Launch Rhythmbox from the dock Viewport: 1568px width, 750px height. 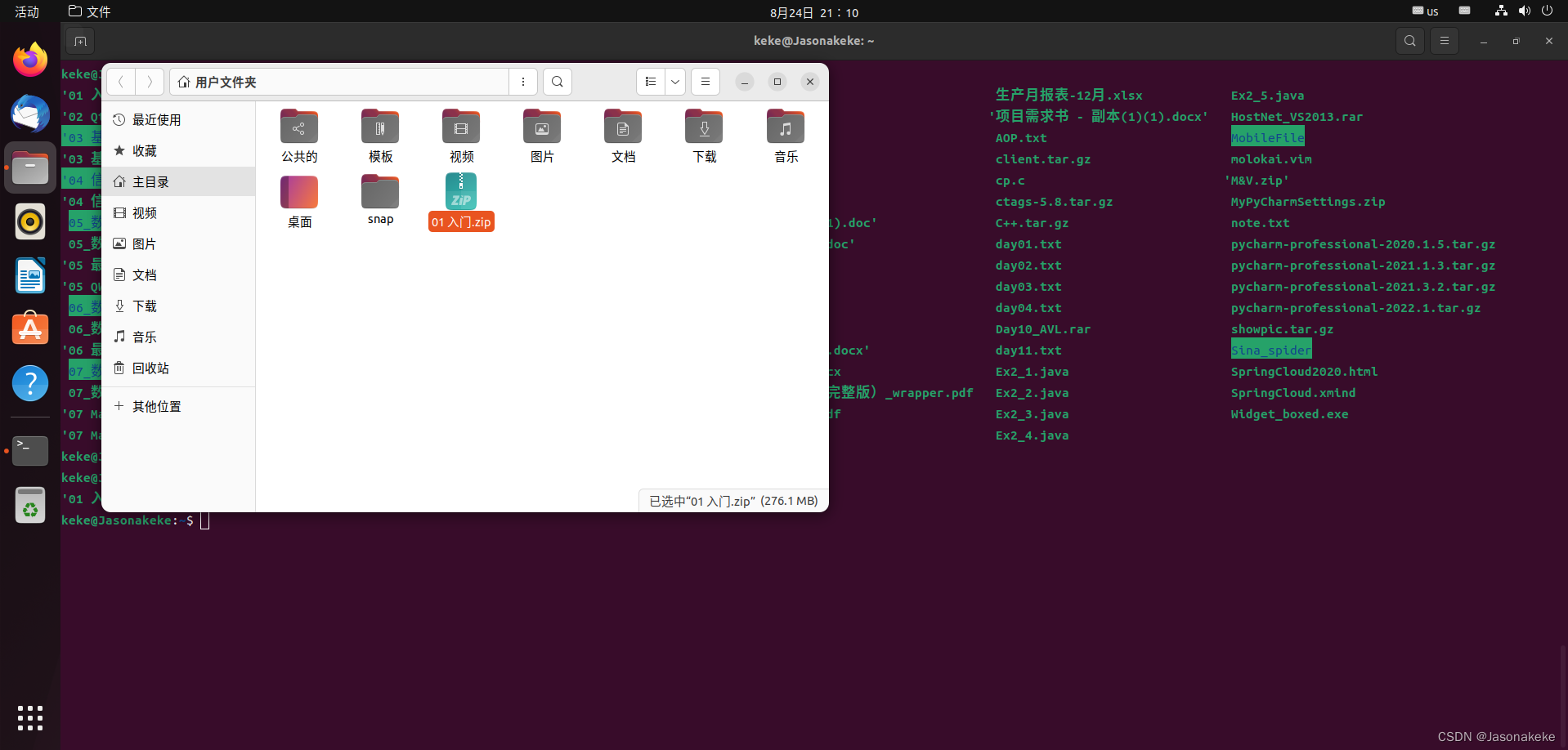[x=30, y=221]
